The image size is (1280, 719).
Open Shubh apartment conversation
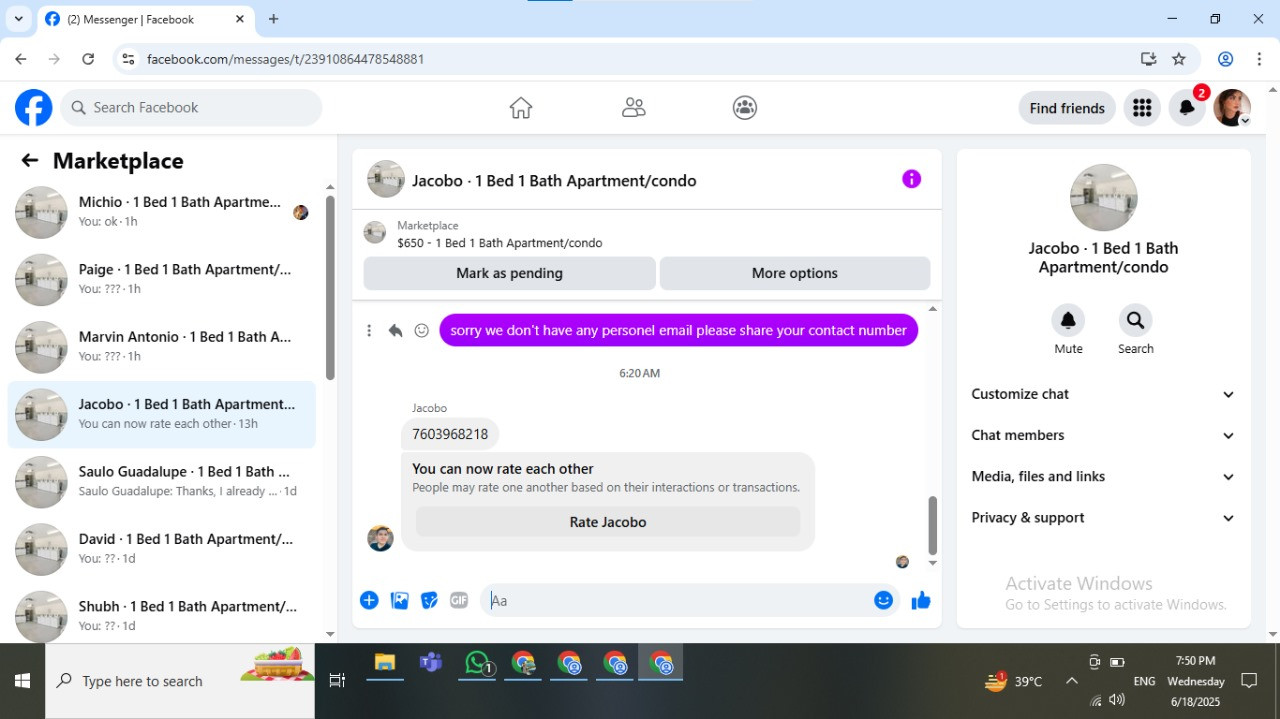point(162,616)
